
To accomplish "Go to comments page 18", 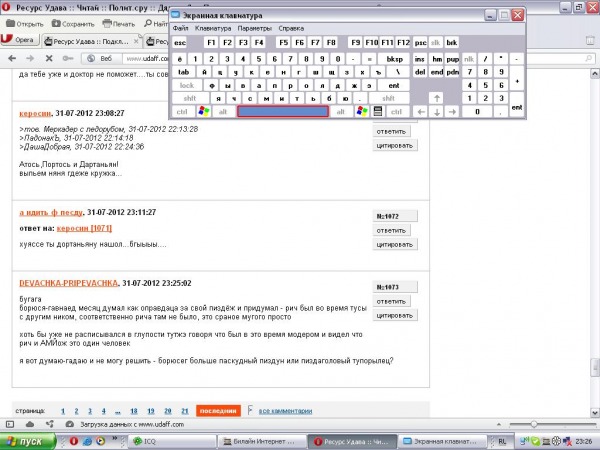I will coord(134,411).
